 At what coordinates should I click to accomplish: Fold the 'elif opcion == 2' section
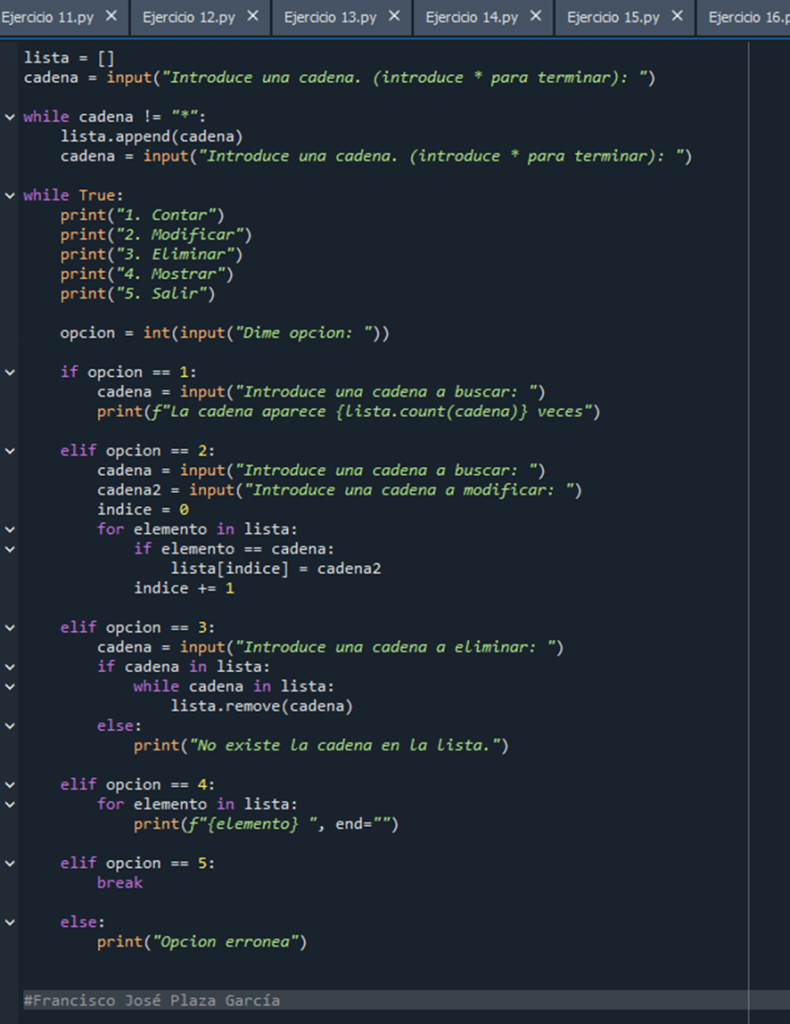point(10,451)
